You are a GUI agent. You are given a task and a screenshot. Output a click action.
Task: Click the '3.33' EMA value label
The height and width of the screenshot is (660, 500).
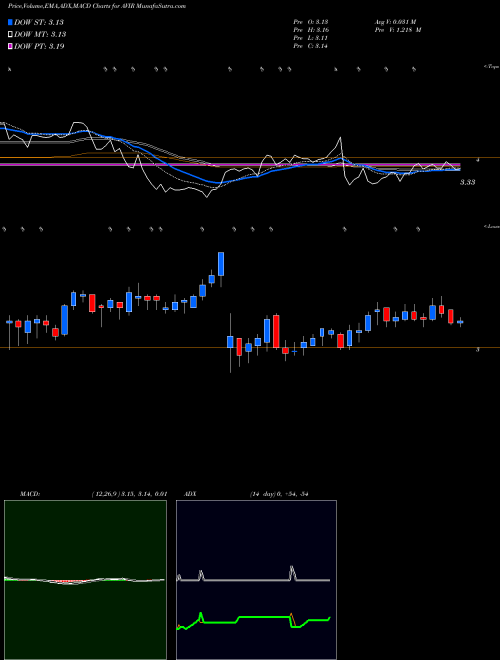(x=467, y=182)
